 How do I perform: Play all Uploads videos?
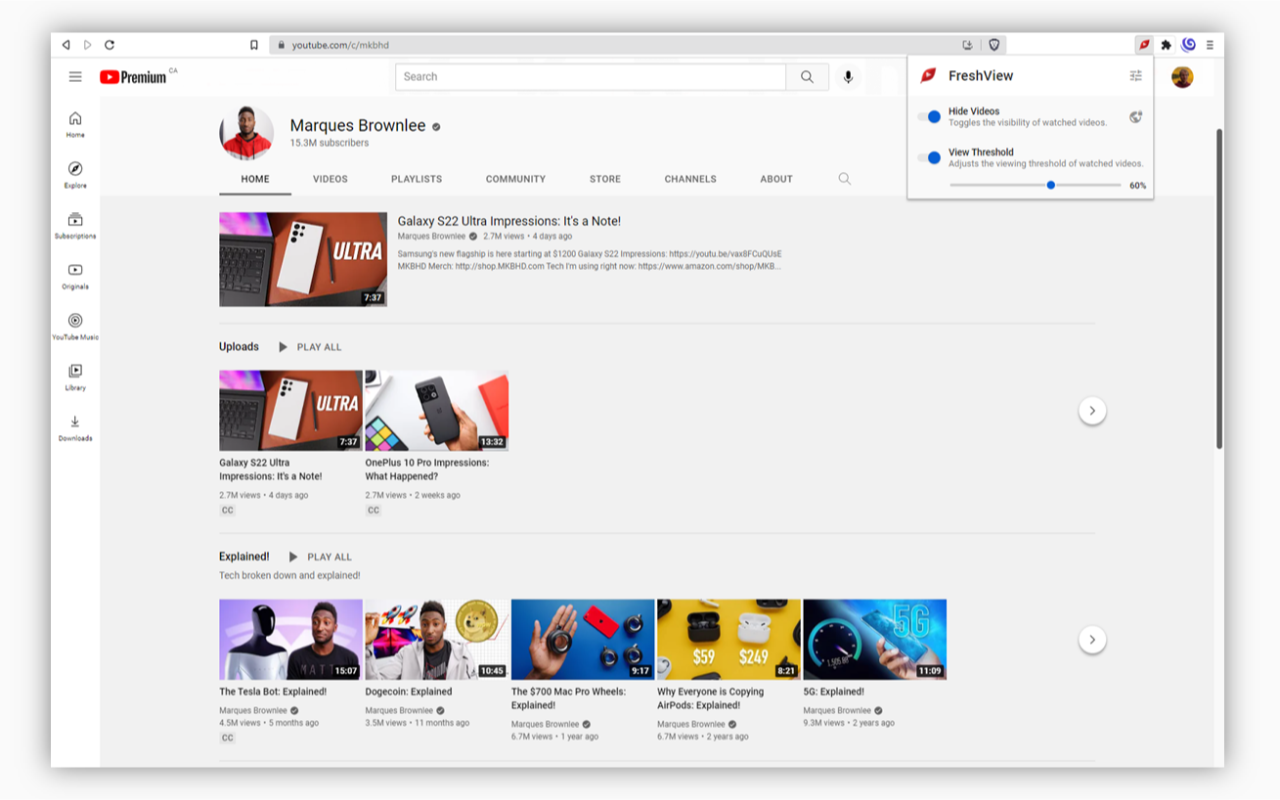[x=310, y=347]
